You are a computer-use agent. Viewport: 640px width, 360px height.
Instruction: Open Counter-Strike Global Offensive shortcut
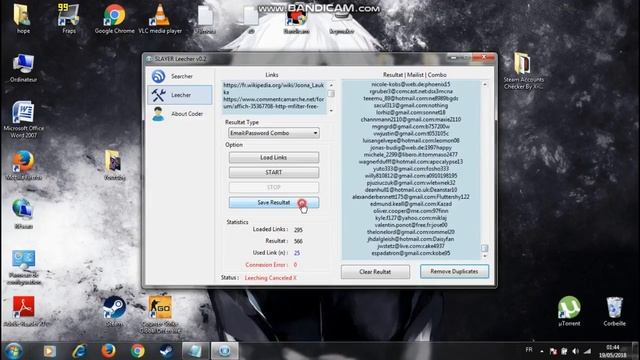[x=160, y=314]
